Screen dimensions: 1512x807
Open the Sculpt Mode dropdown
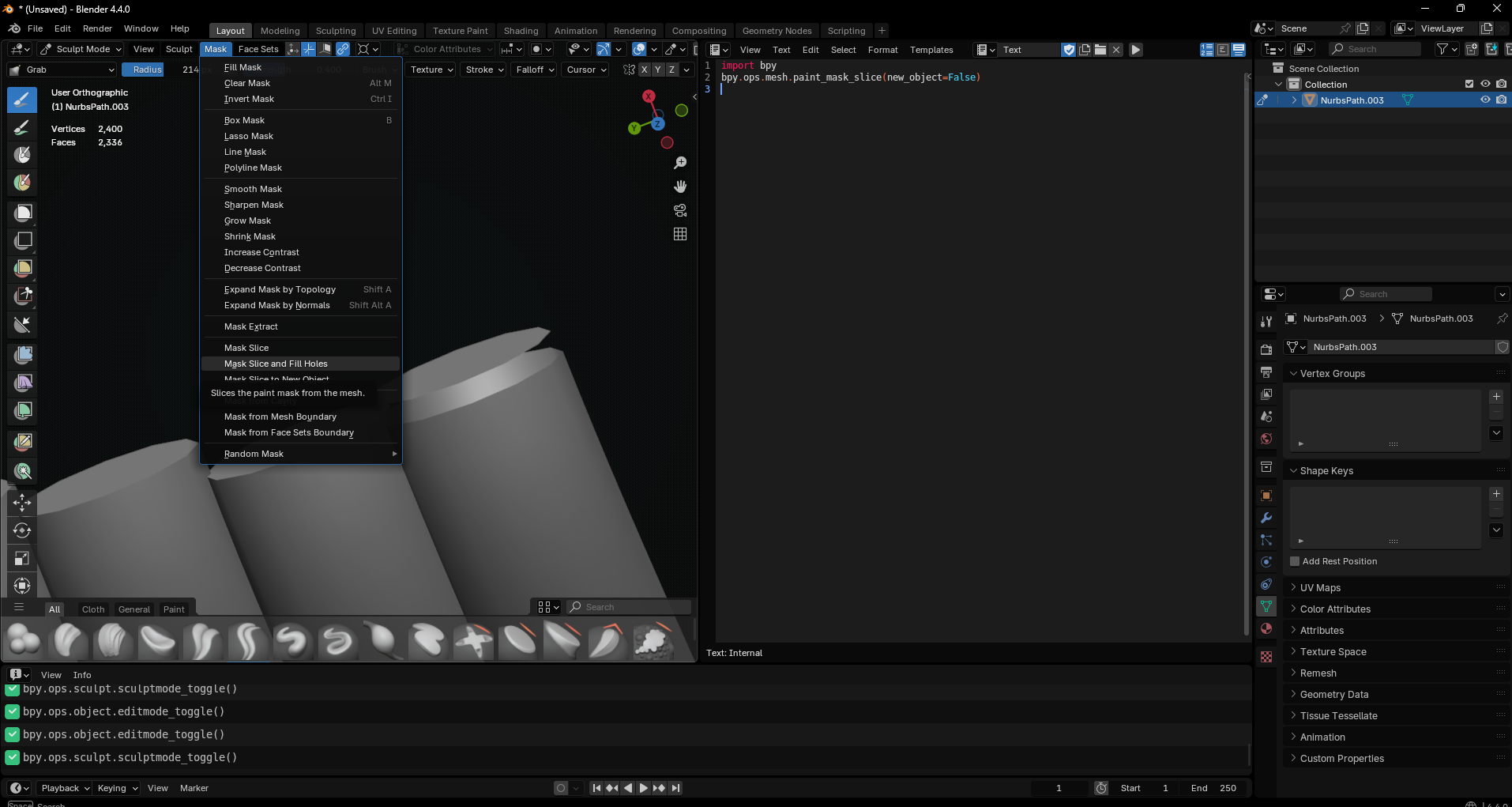80,49
